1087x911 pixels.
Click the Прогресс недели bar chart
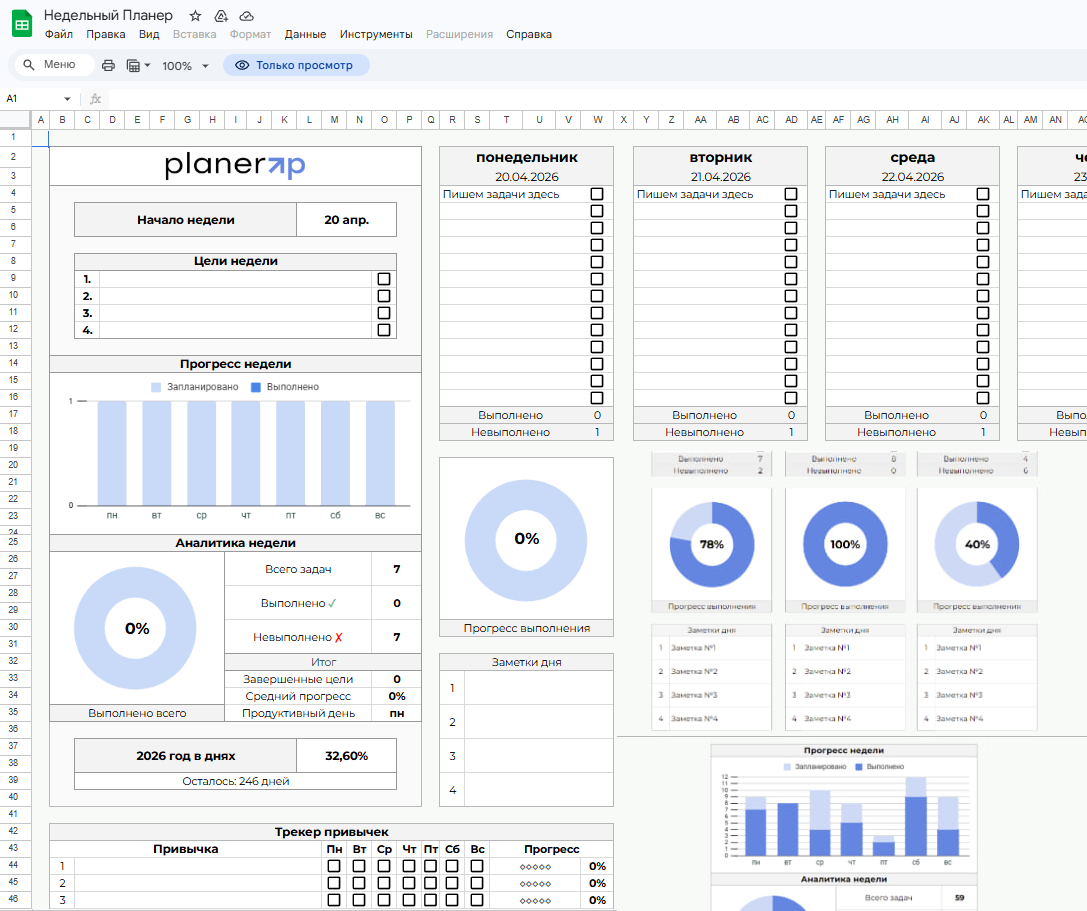click(236, 452)
